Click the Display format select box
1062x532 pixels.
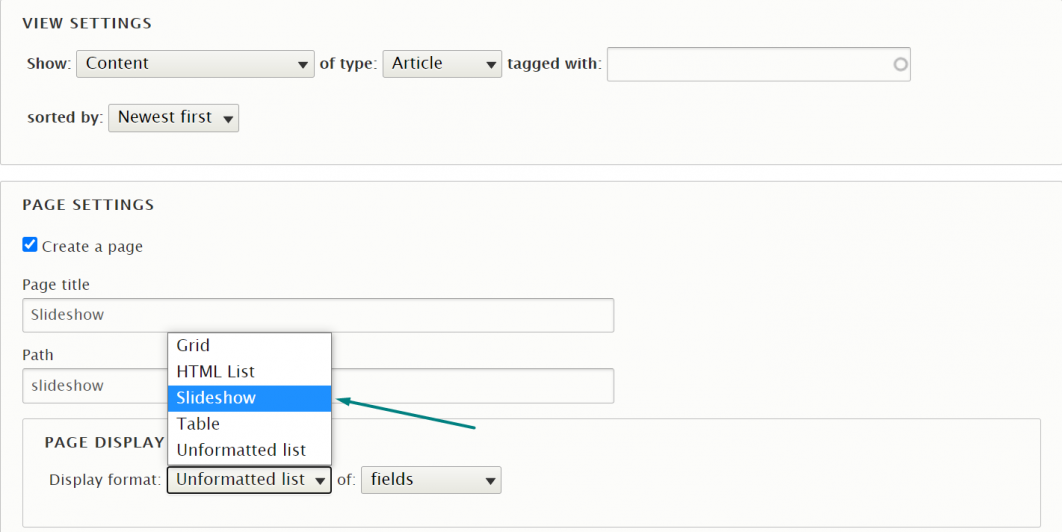tap(249, 480)
